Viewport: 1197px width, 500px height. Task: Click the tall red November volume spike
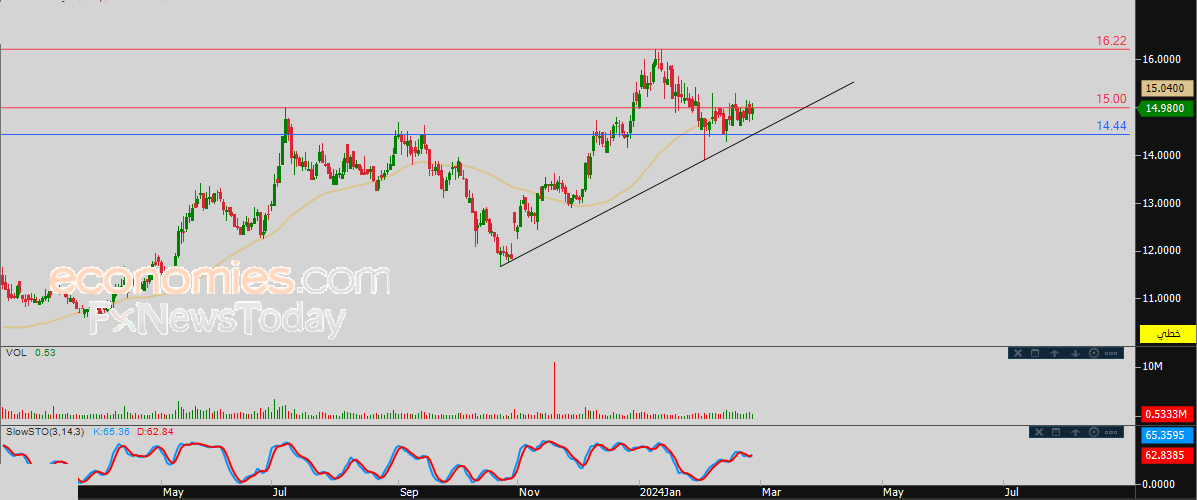tap(554, 390)
